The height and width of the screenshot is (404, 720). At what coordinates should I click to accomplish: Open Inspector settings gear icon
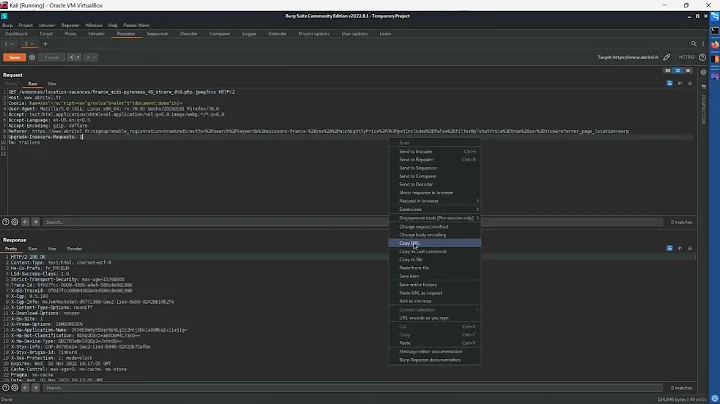[x=703, y=73]
